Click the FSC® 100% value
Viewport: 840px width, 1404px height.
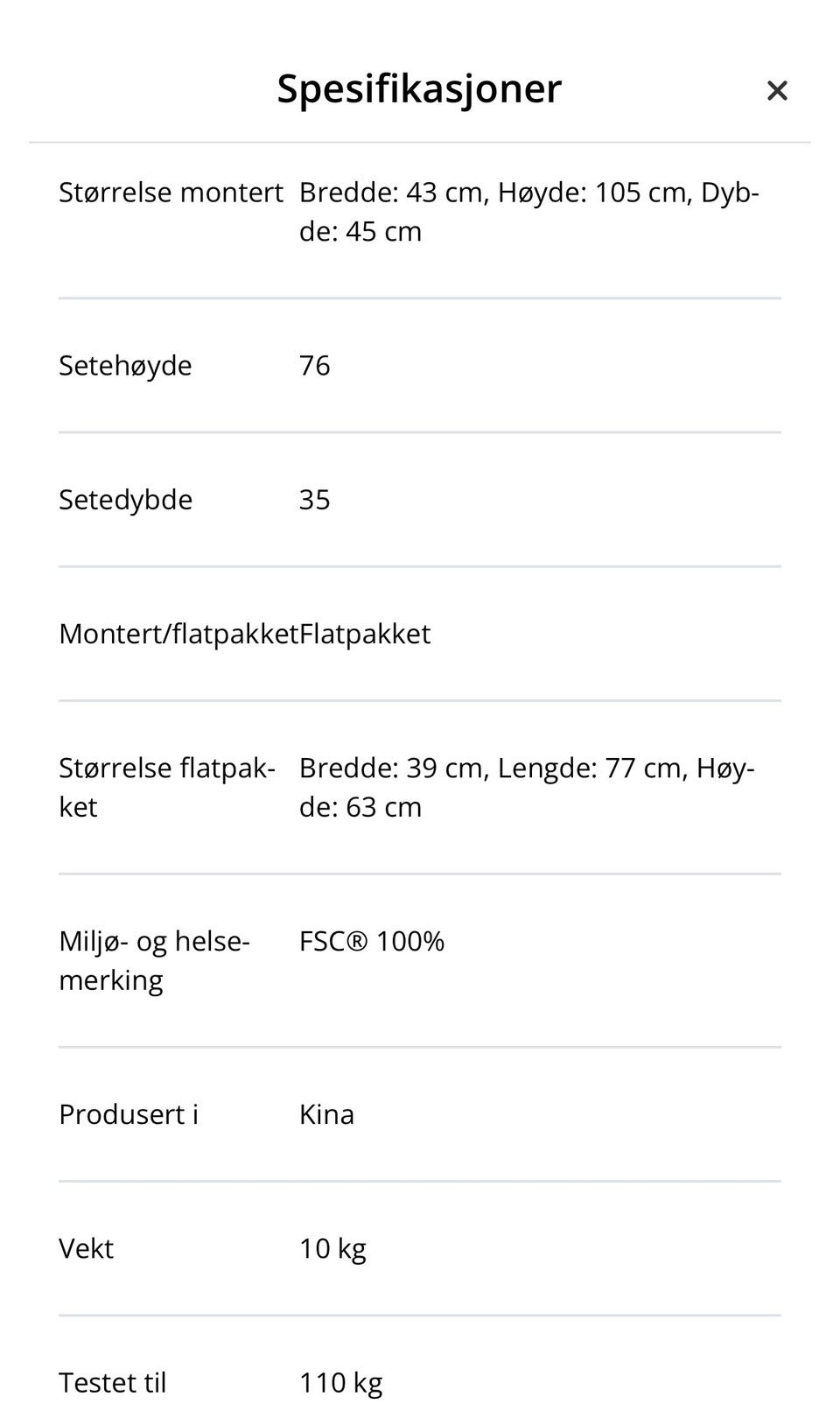[372, 941]
